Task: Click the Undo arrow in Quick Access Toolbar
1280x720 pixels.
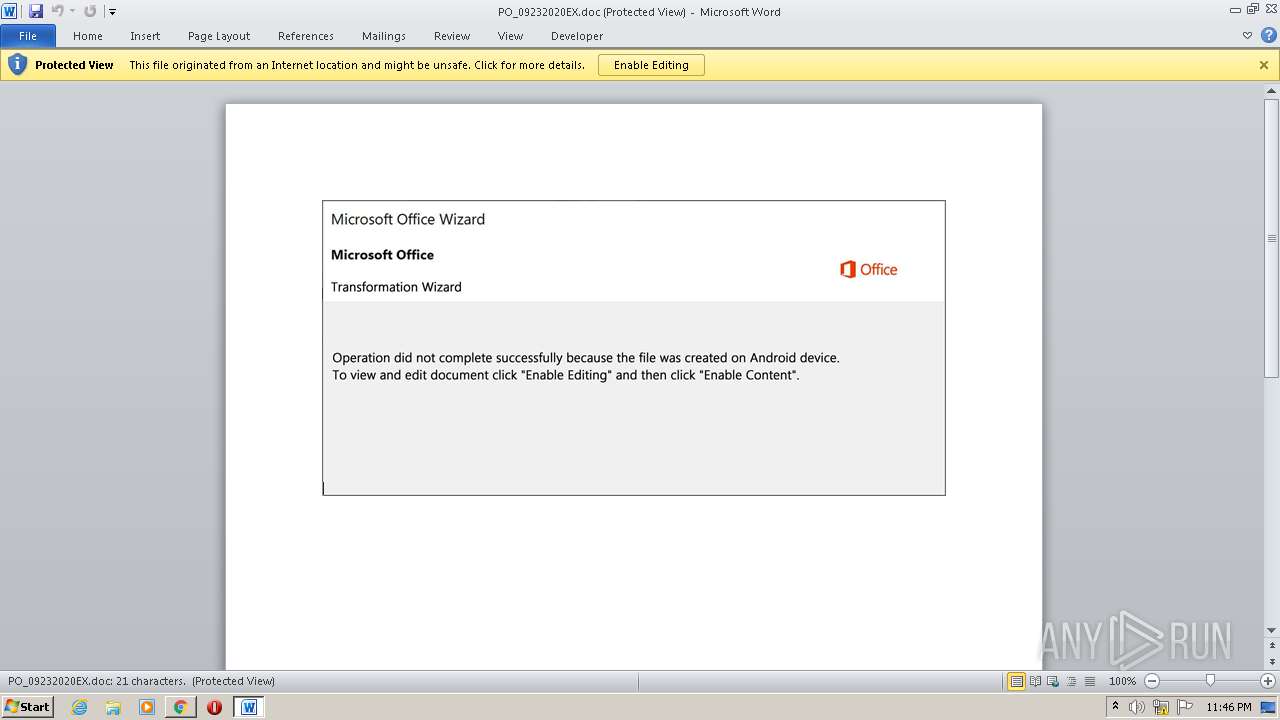Action: click(x=57, y=11)
